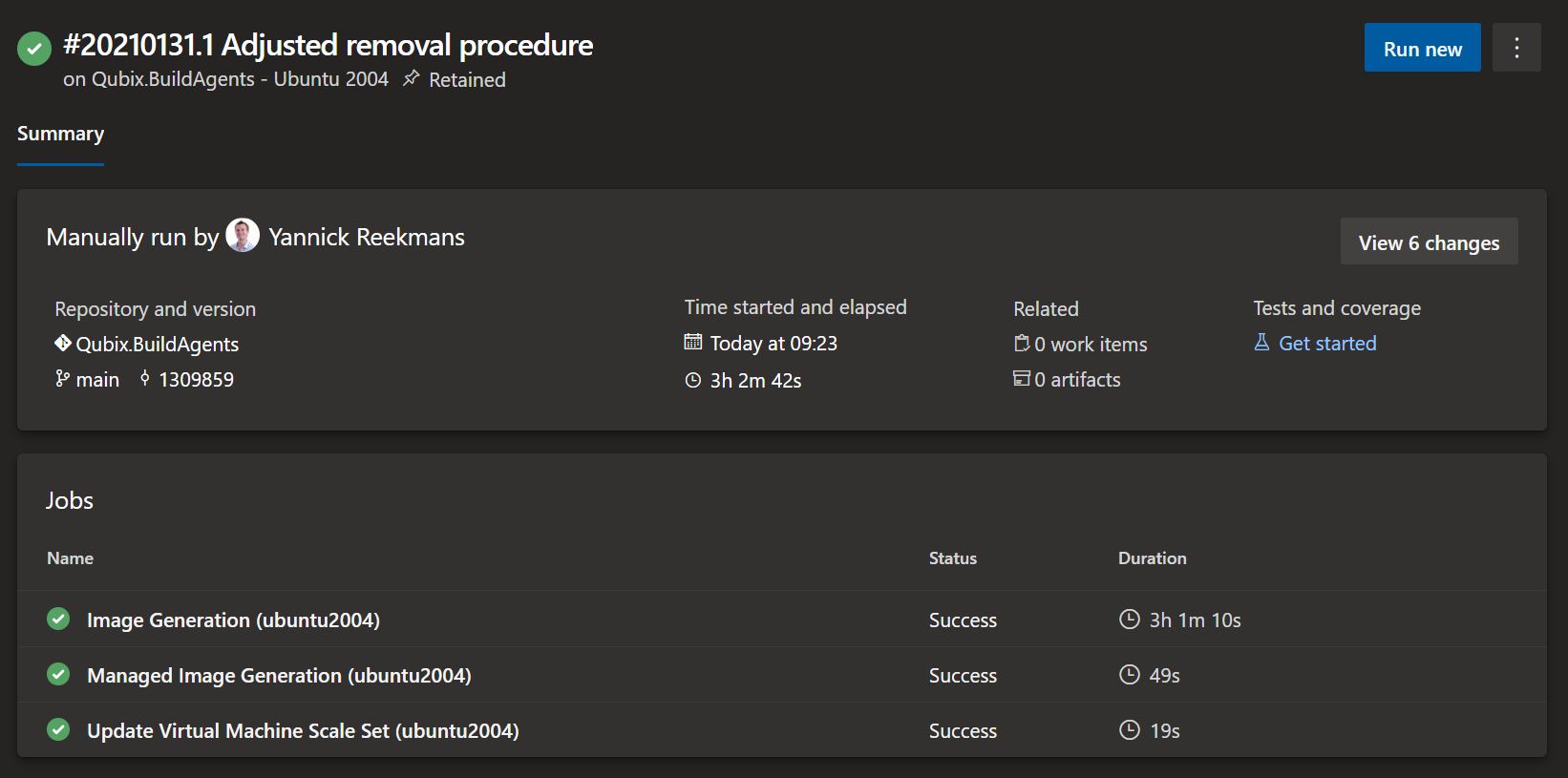Click the branch icon next to main

(x=62, y=379)
